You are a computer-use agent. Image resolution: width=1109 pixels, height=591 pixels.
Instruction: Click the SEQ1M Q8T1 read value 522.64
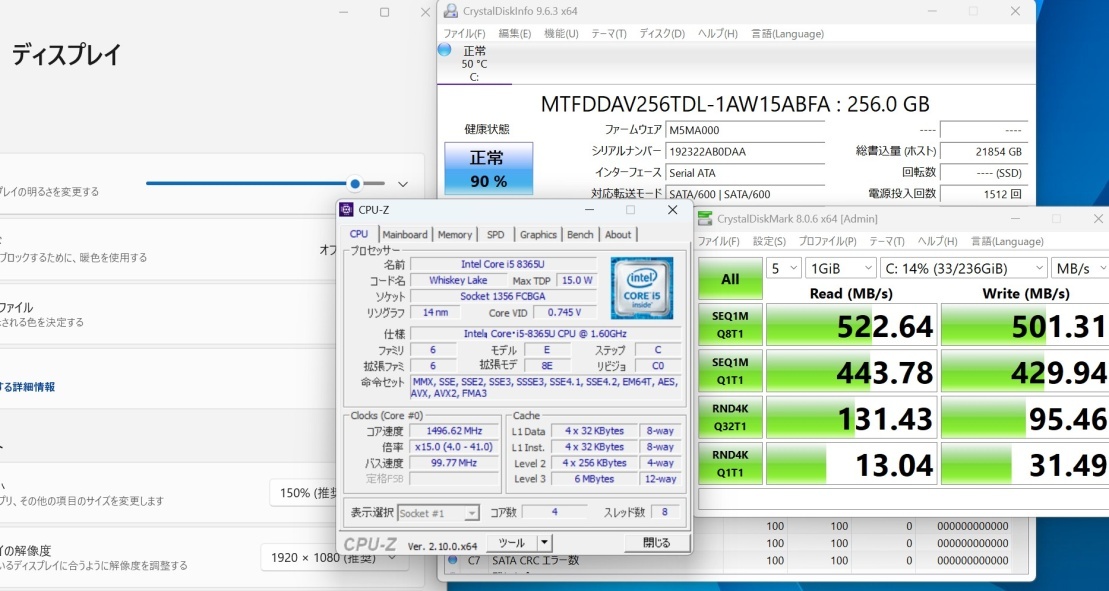coord(852,325)
